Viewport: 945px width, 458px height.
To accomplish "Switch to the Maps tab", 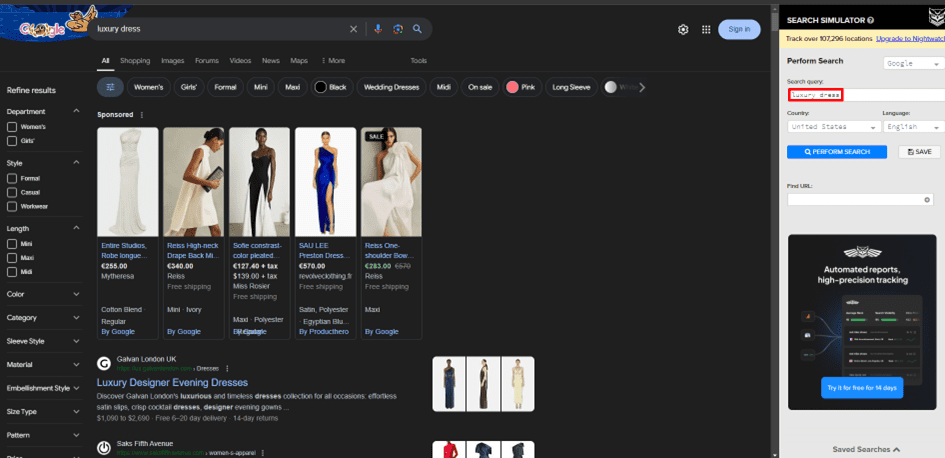I will 299,61.
